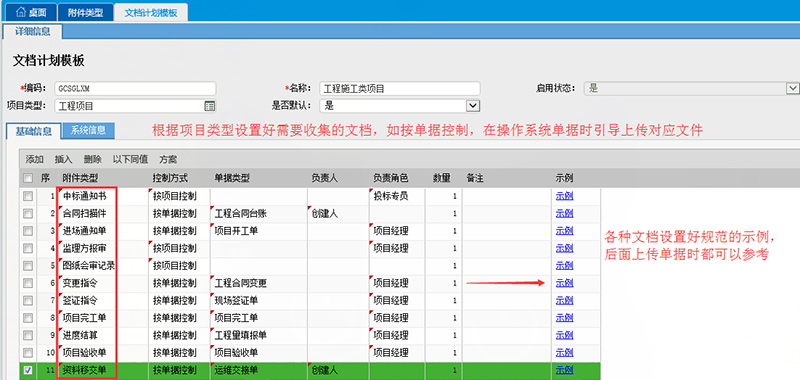Open the 详细信息 tab
800x380 pixels.
[x=33, y=32]
